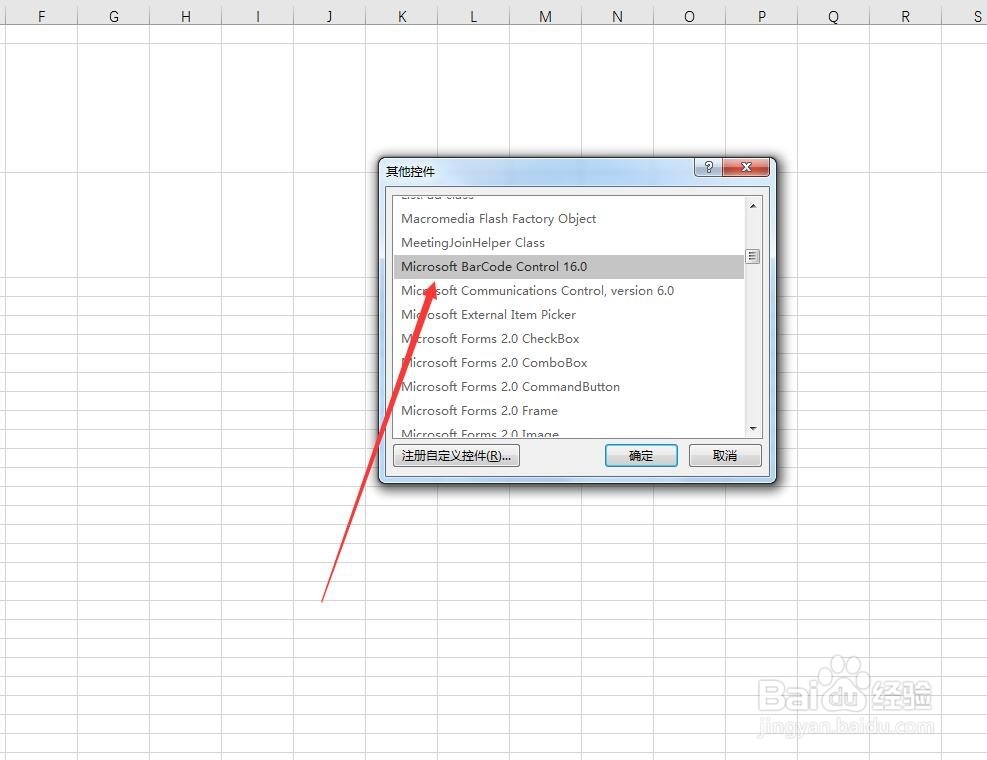
Task: Choose Microsoft Communications Control, version 6.0
Action: [x=568, y=290]
